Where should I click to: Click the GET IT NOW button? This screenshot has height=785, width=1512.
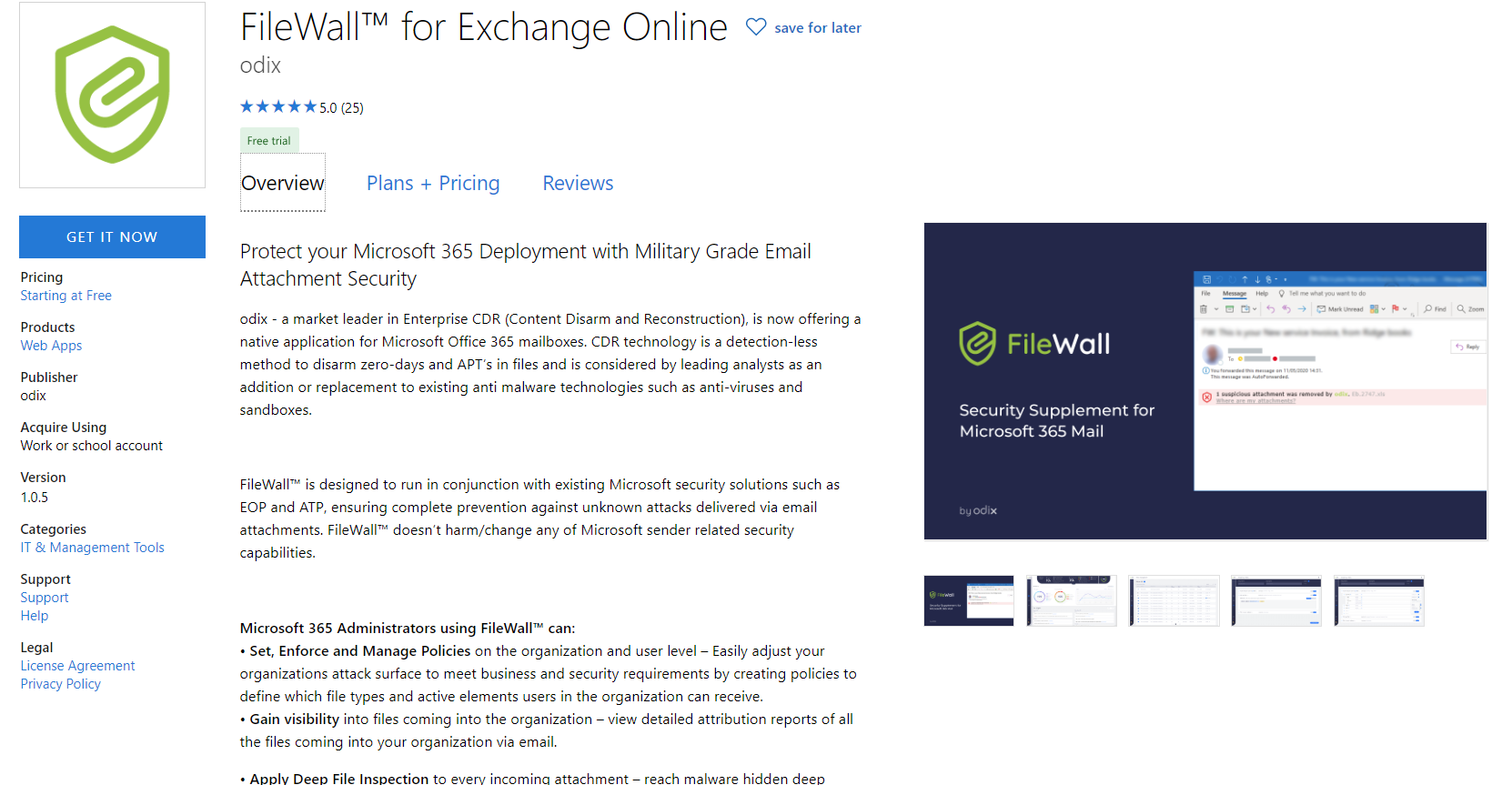(x=112, y=237)
